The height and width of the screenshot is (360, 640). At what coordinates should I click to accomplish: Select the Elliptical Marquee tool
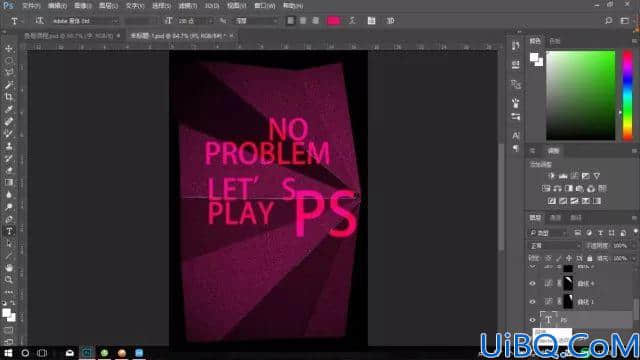(x=9, y=61)
